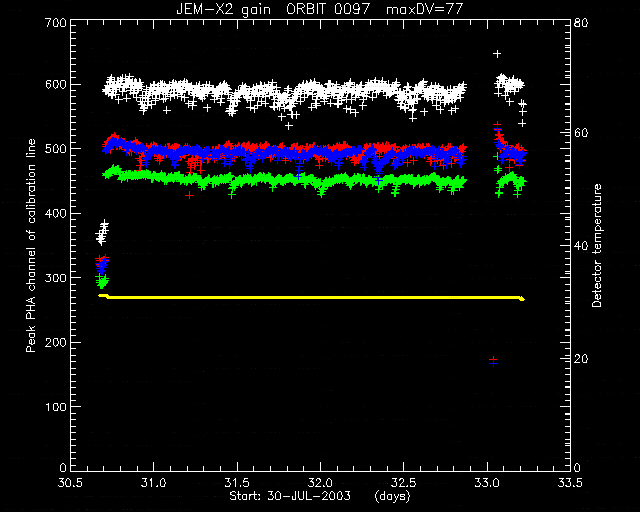Click the 'Peak PHA channel of calibration line' axis label
The image size is (640, 512).
[31, 246]
